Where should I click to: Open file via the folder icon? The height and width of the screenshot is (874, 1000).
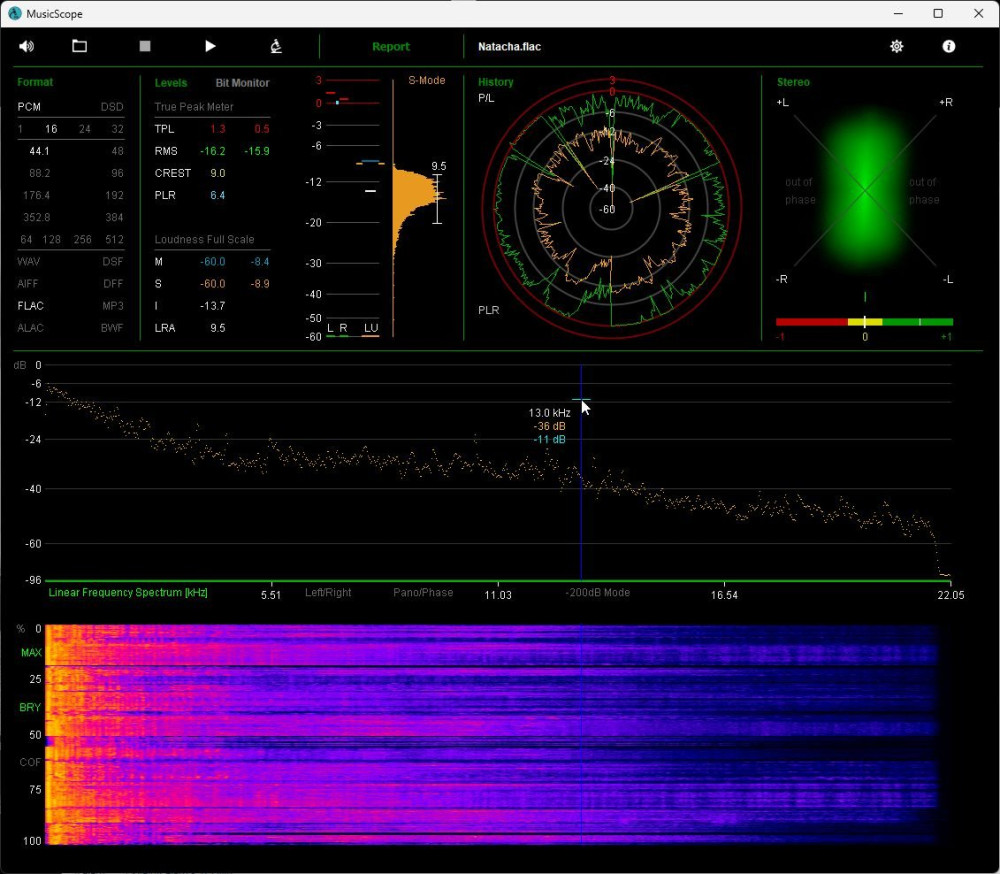coord(79,46)
